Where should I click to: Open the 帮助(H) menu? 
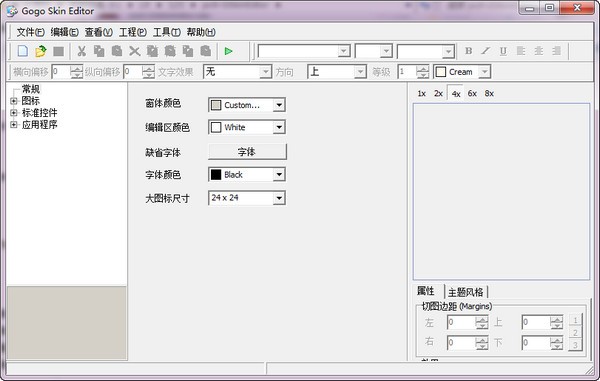click(201, 32)
